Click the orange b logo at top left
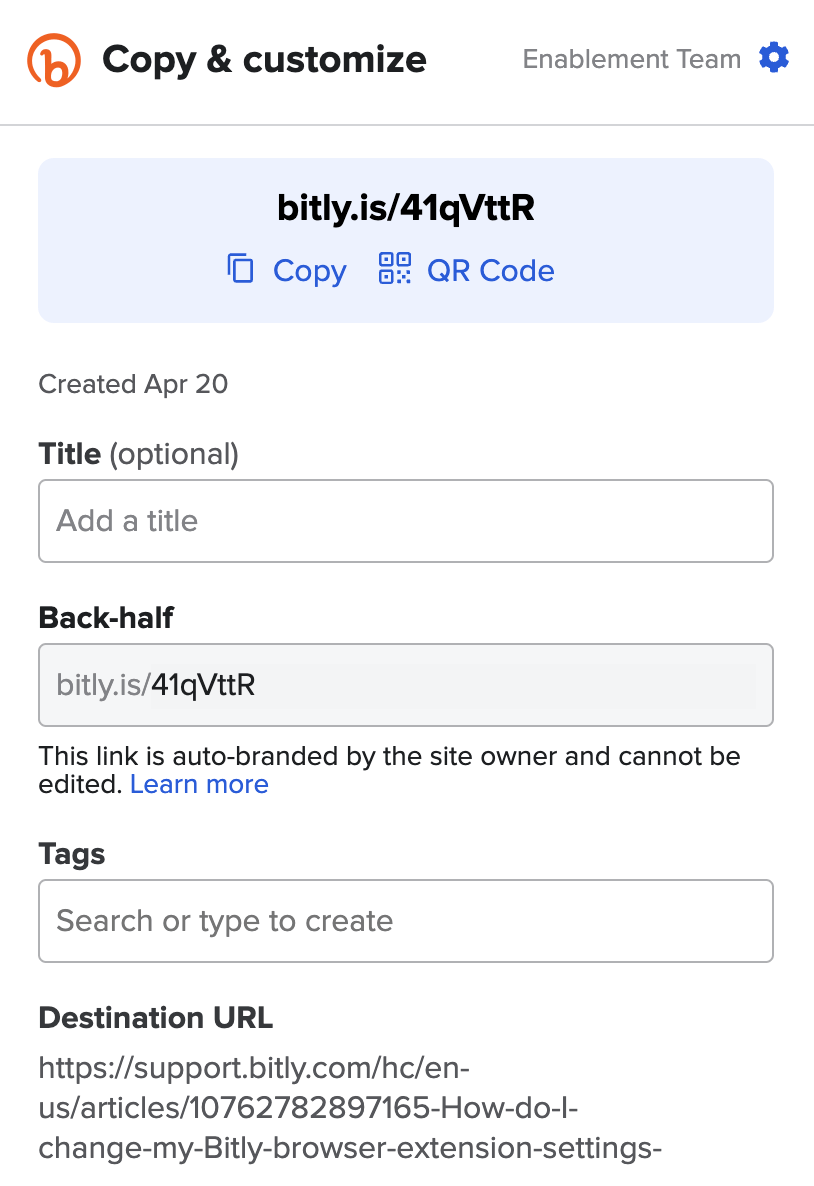 pos(55,60)
